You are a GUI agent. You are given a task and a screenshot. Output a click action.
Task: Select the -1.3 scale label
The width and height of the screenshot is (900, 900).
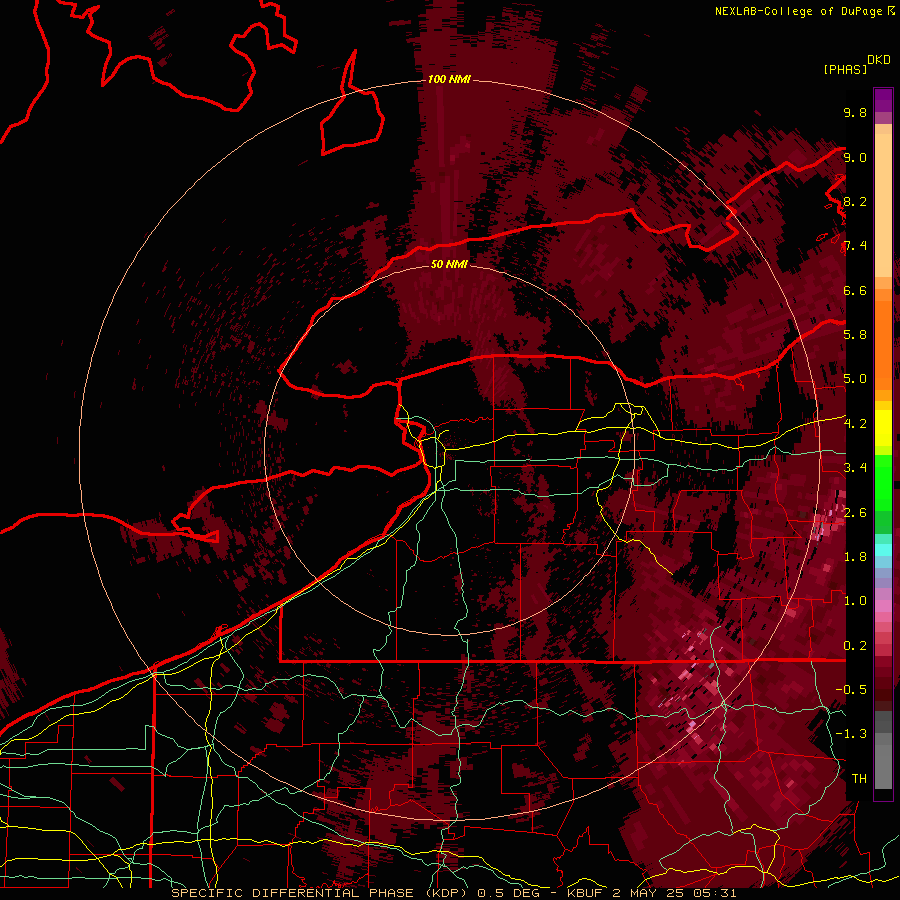coord(851,734)
